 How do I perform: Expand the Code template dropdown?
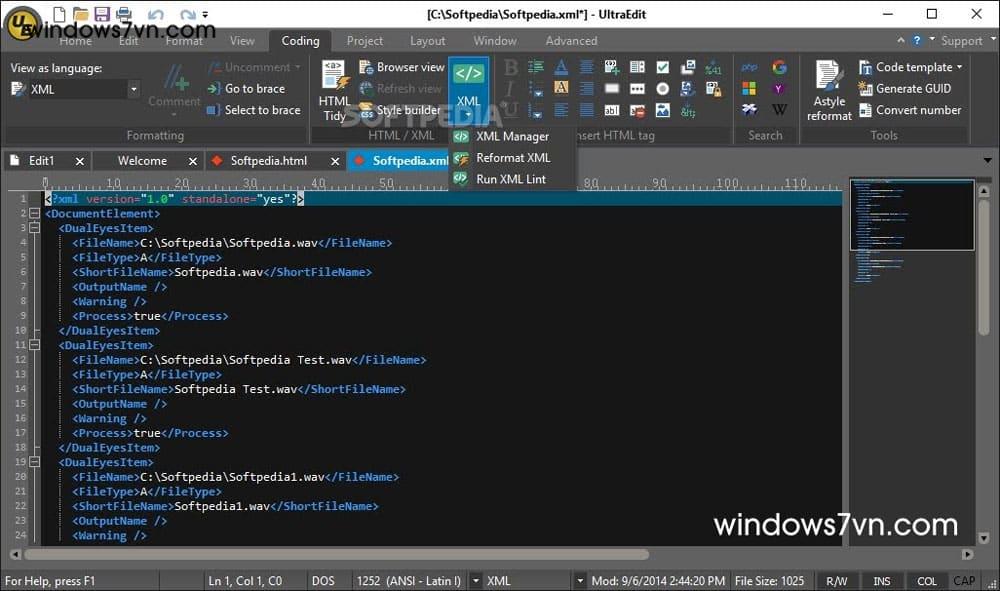(959, 67)
